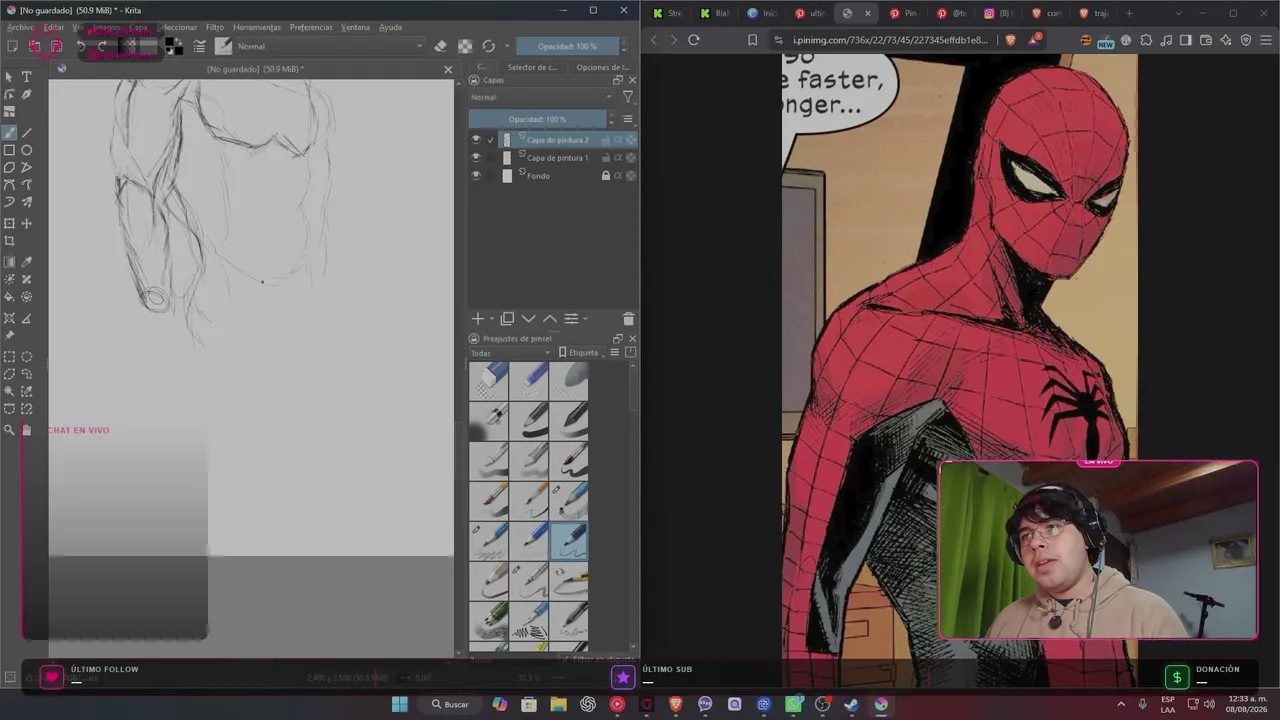Click the bookmark icon in browser address bar
The image size is (1280, 720).
pyautogui.click(x=753, y=40)
